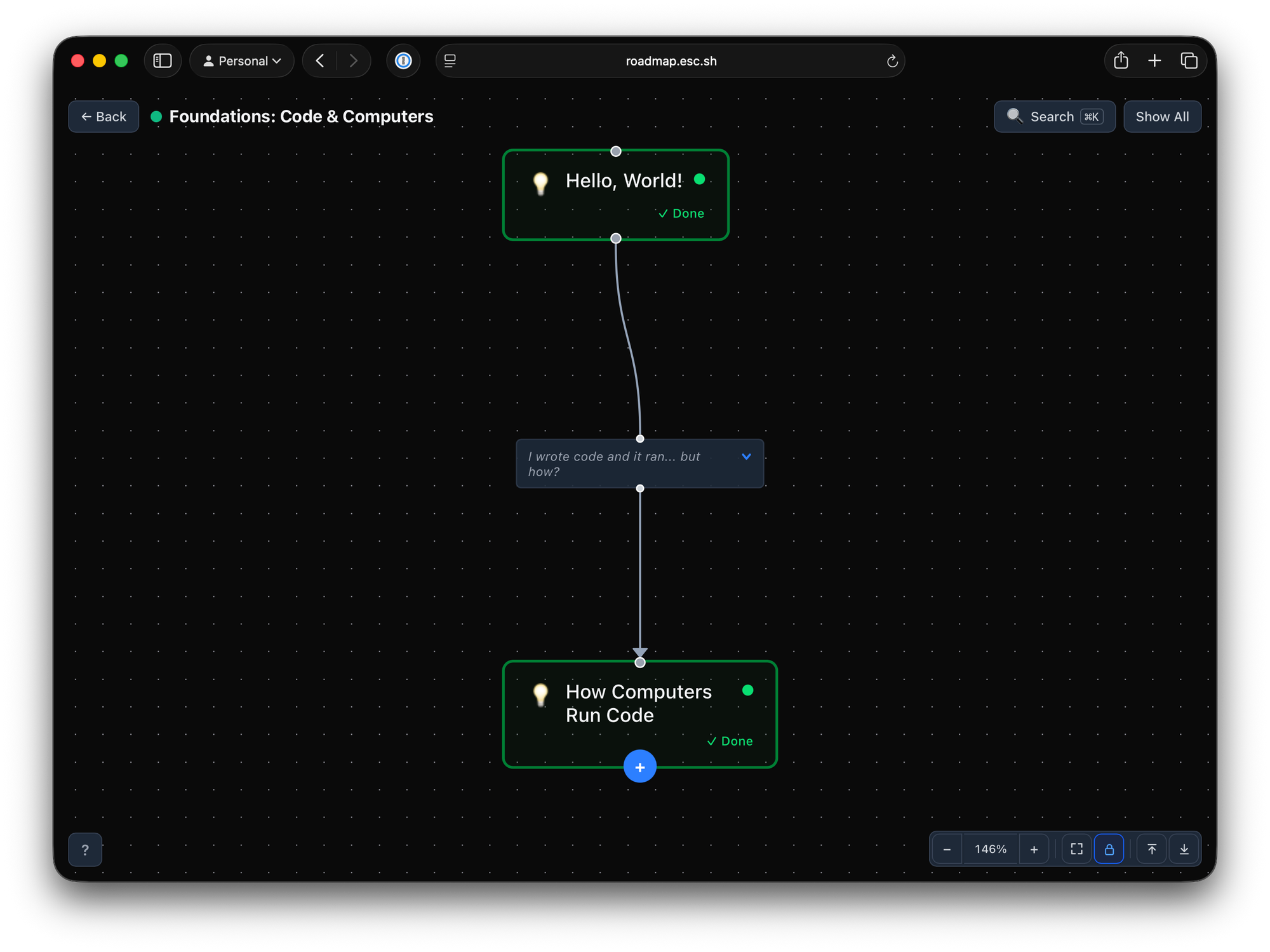Viewport: 1270px width, 952px height.
Task: Click the Show All button
Action: click(x=1161, y=117)
